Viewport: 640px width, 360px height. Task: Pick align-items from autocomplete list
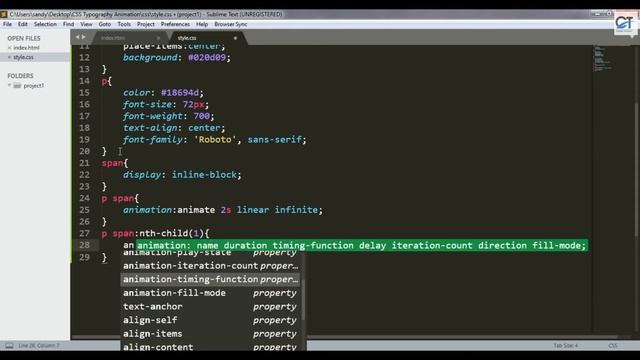(210, 334)
